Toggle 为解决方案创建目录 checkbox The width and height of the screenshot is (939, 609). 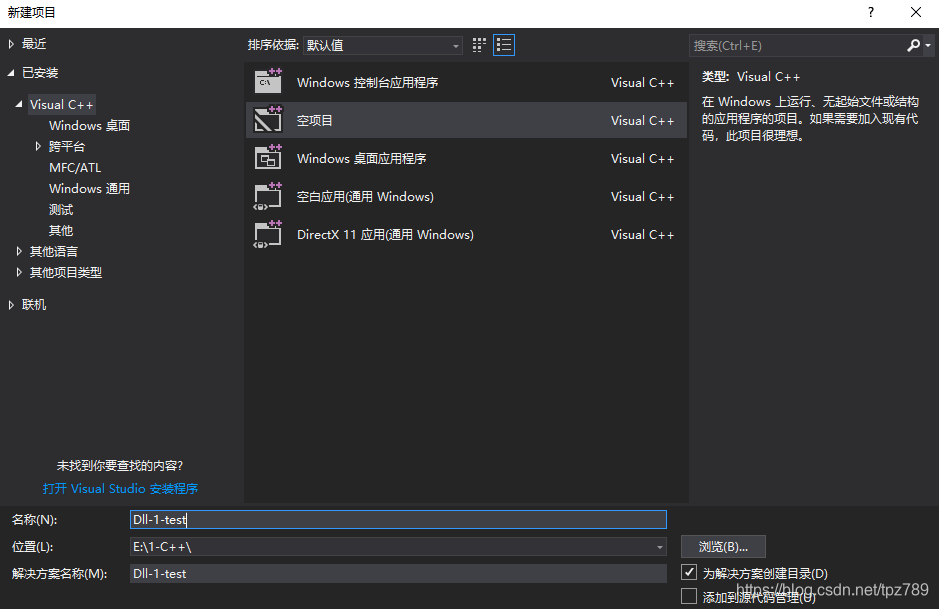click(689, 572)
